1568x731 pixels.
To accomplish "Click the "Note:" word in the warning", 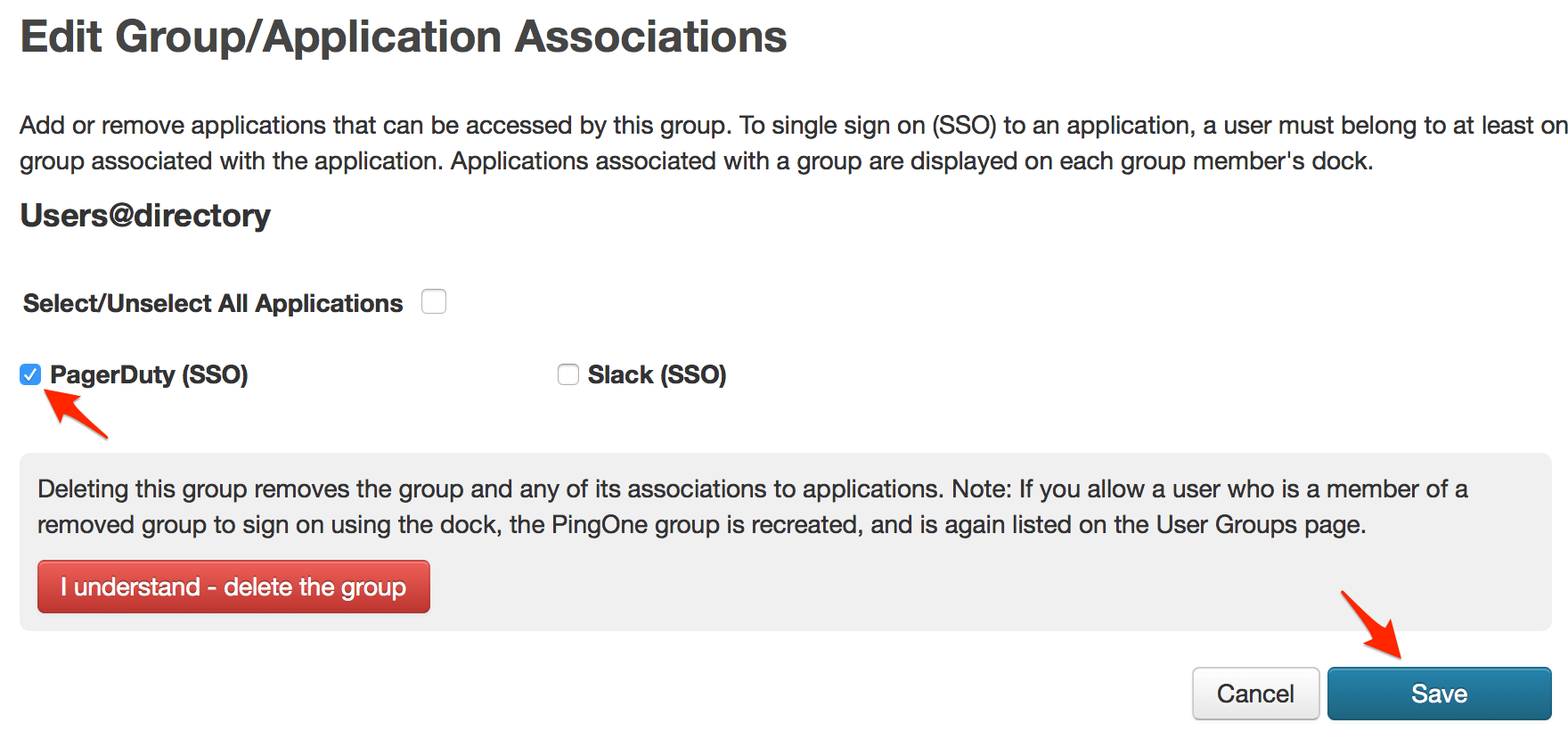I will pos(981,489).
